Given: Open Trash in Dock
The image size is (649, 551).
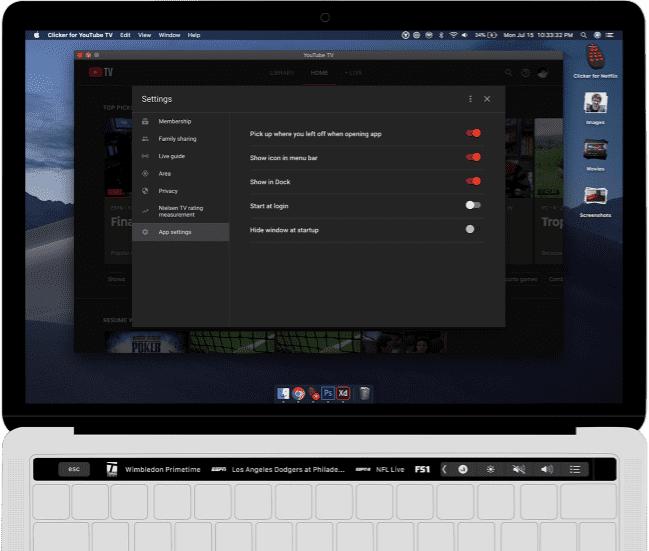Looking at the screenshot, I should (x=364, y=393).
